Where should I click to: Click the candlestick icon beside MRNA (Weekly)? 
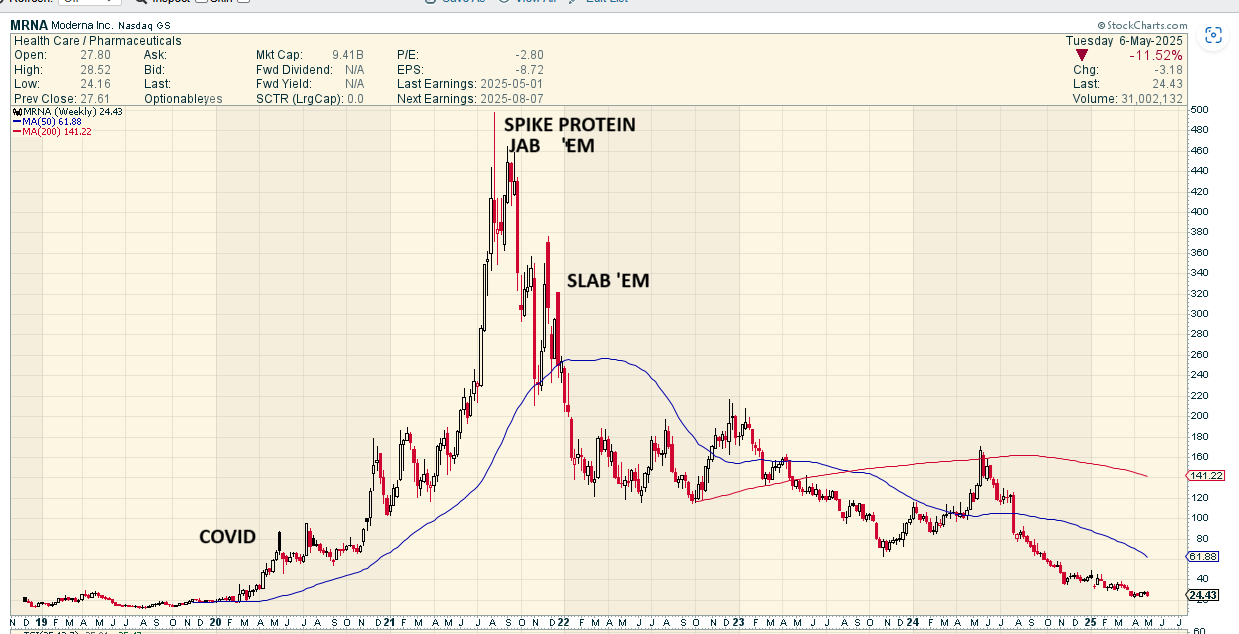(x=18, y=111)
